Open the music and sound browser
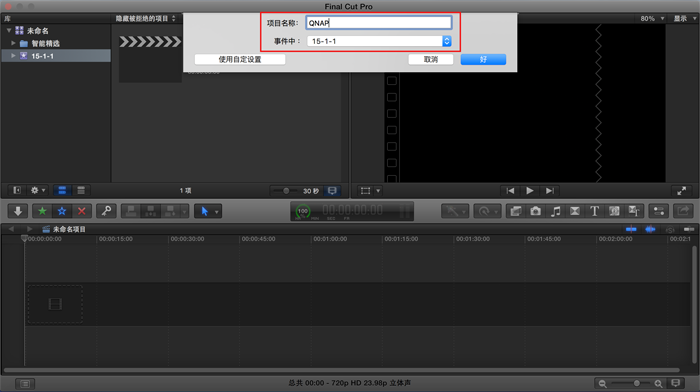700x392 pixels. click(x=555, y=211)
